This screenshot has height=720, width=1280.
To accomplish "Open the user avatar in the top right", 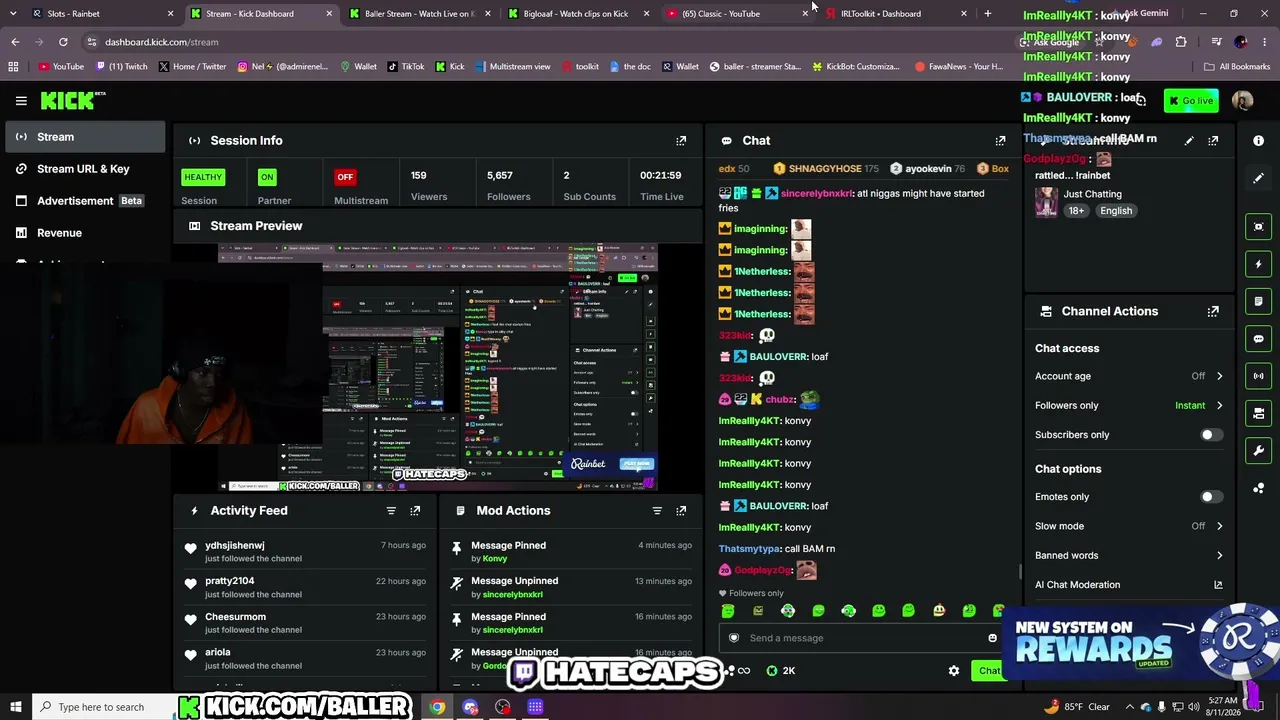I will [1242, 101].
